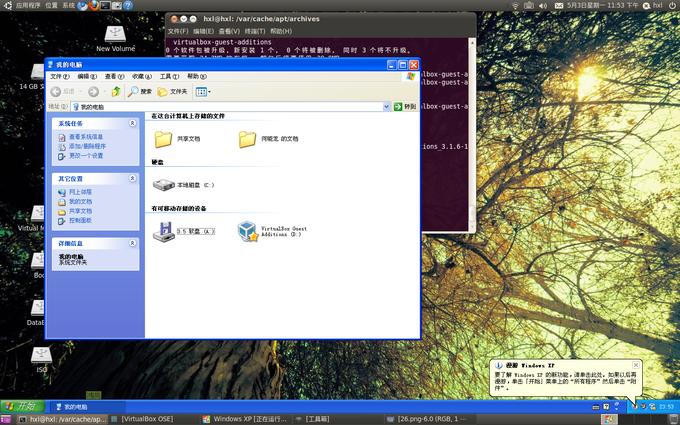Open the 系统 System menu in Ubuntu panel

pos(69,5)
